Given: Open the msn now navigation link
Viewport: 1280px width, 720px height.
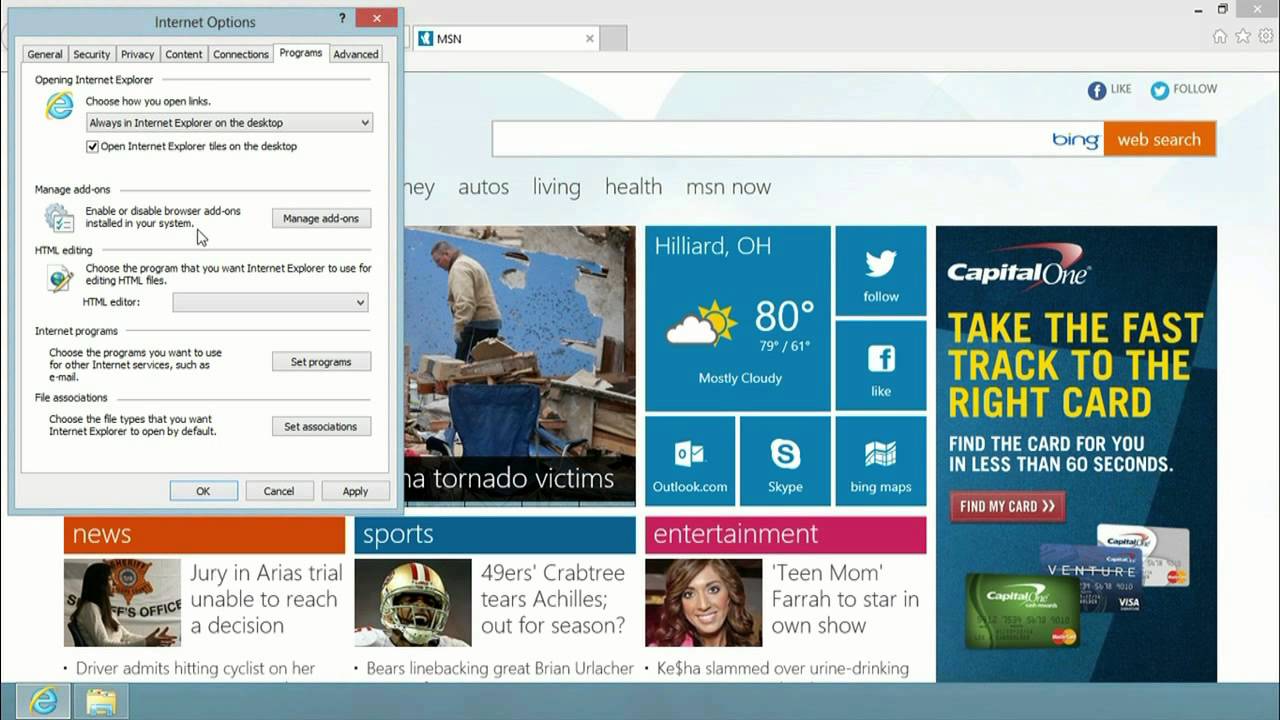Looking at the screenshot, I should coord(728,187).
